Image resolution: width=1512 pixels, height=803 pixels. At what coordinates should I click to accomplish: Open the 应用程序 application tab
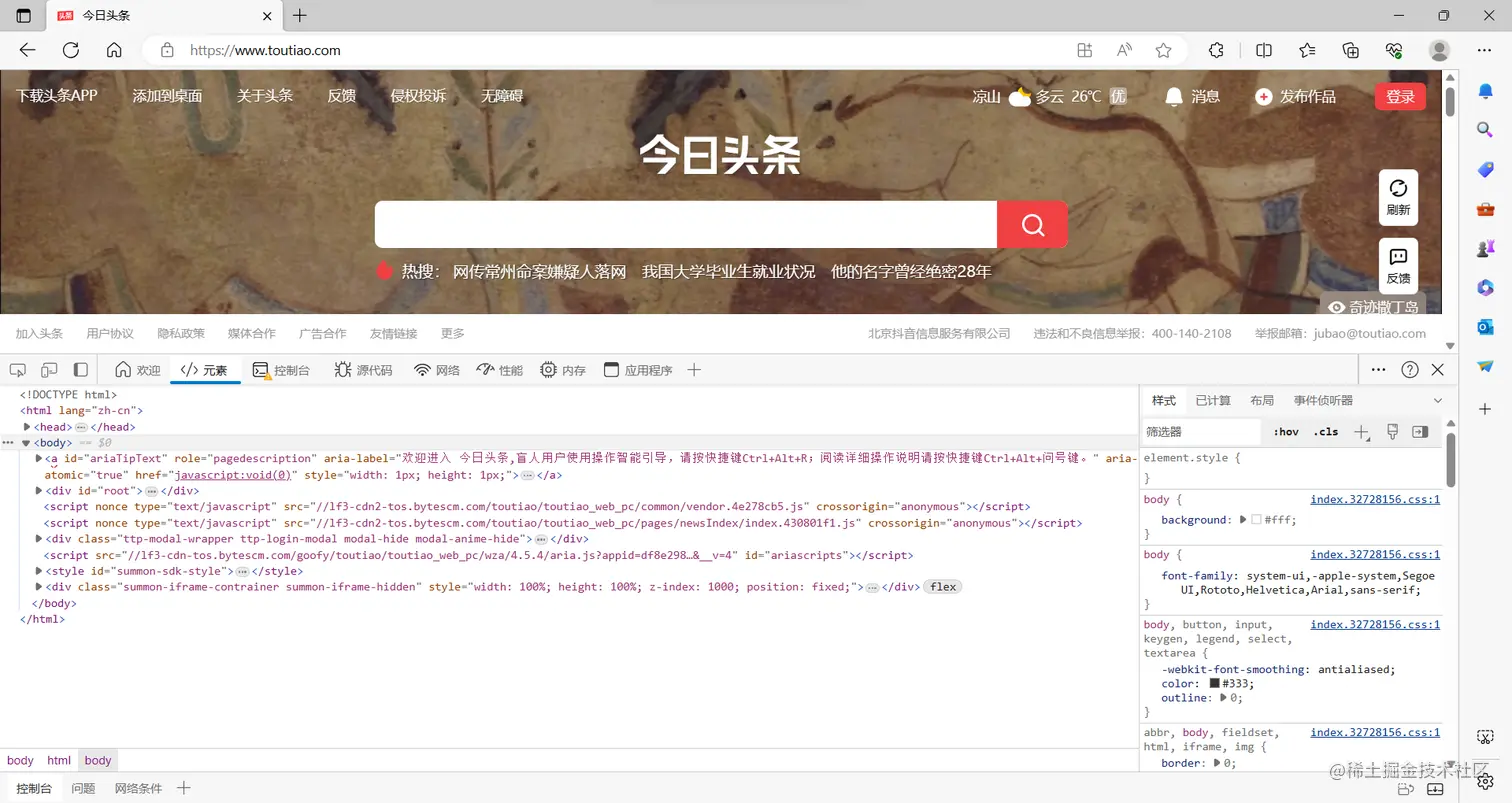click(638, 370)
